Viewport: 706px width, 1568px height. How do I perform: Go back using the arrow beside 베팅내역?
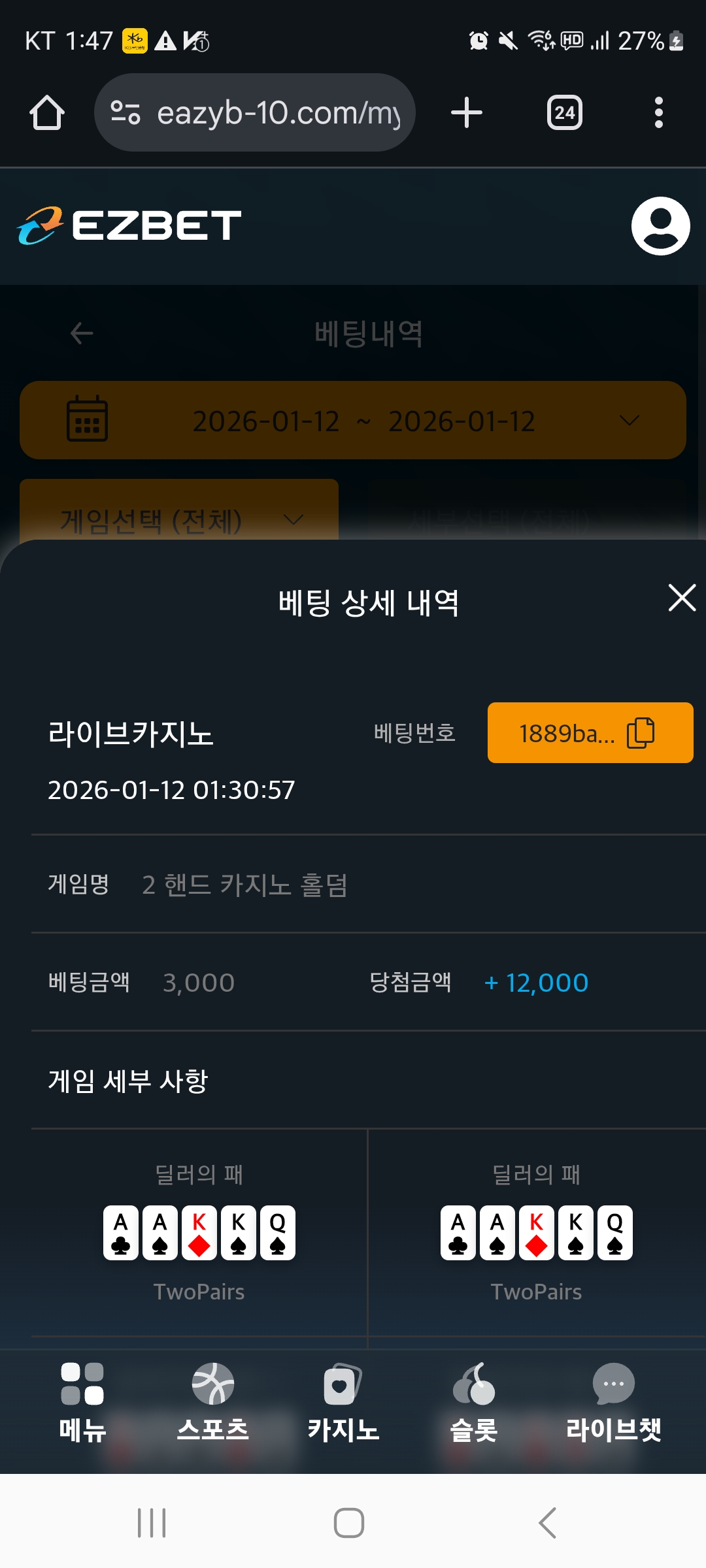pyautogui.click(x=82, y=333)
